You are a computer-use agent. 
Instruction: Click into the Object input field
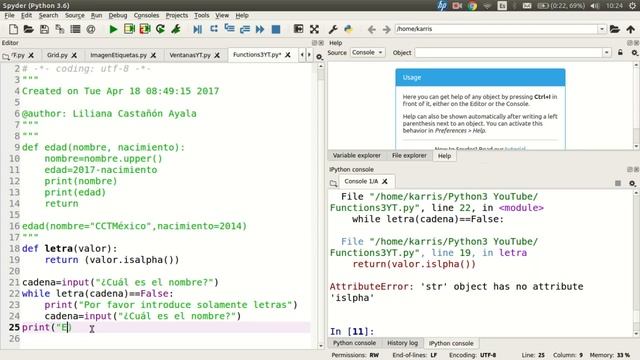pos(509,53)
